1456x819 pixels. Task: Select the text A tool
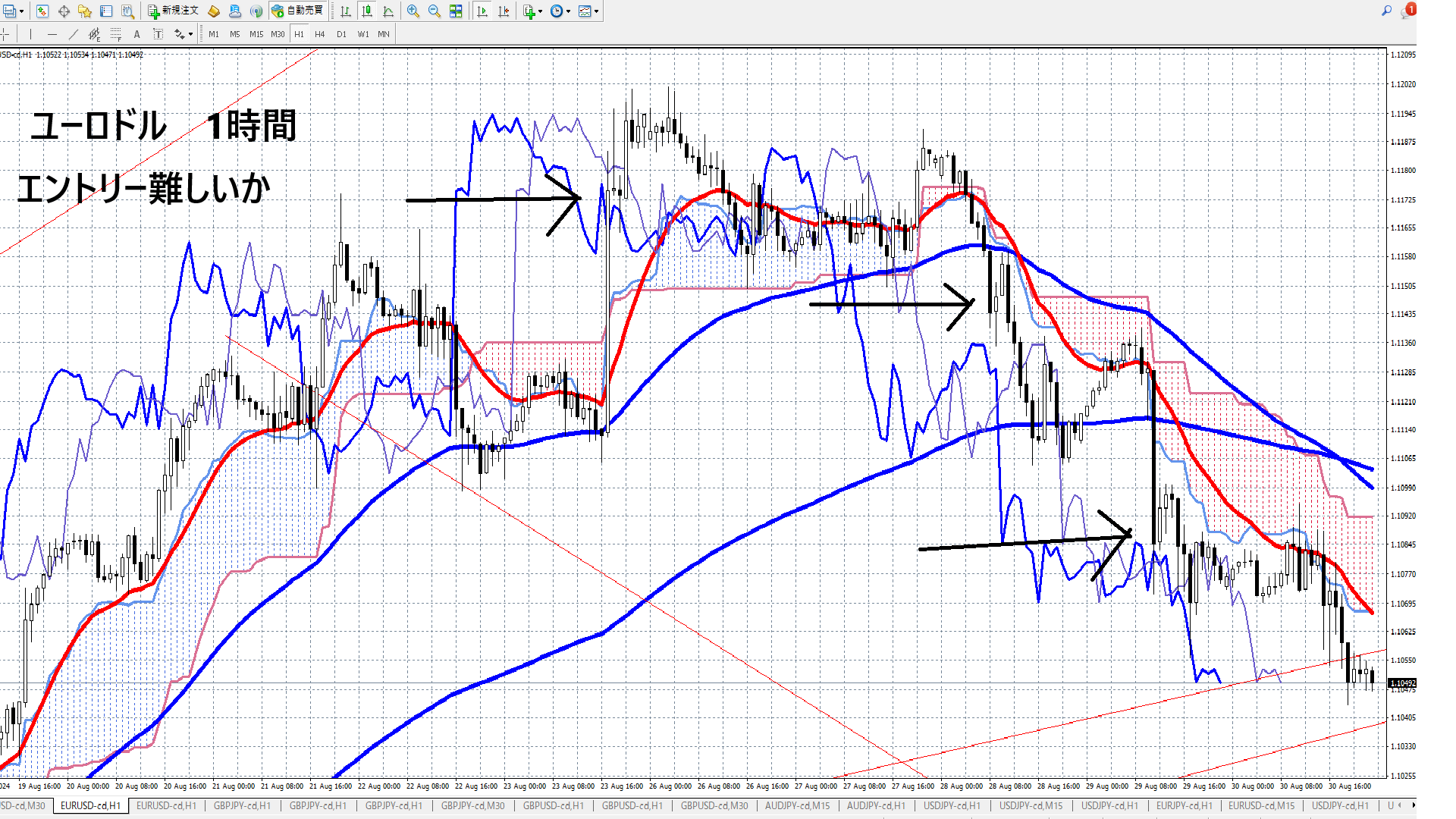[x=136, y=34]
